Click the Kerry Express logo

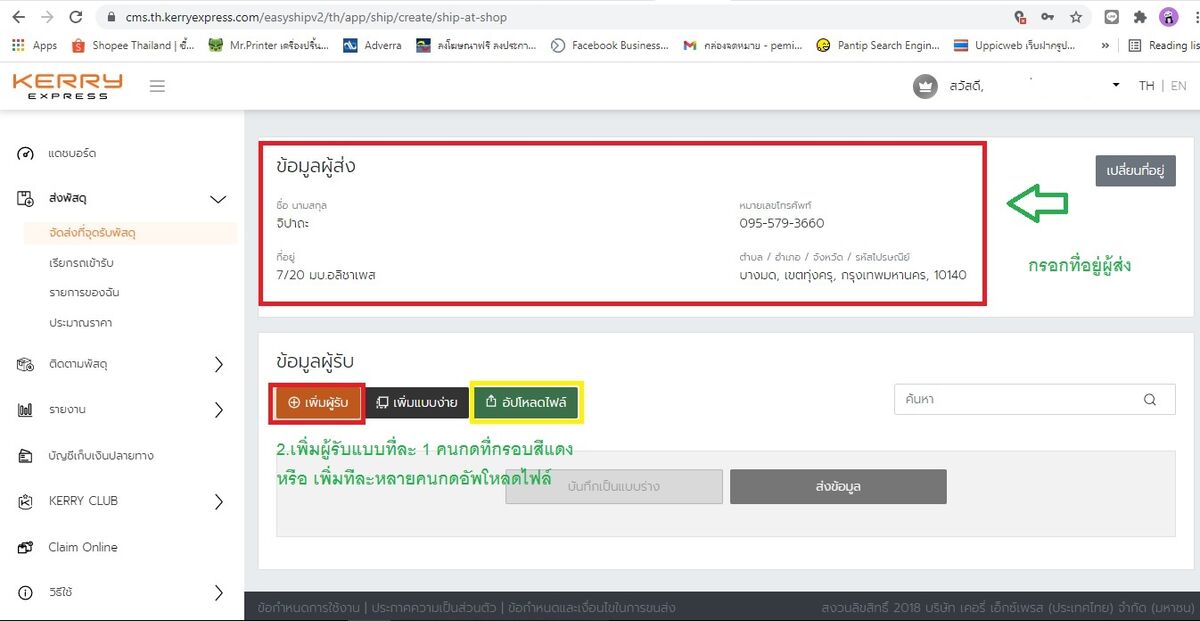[67, 85]
